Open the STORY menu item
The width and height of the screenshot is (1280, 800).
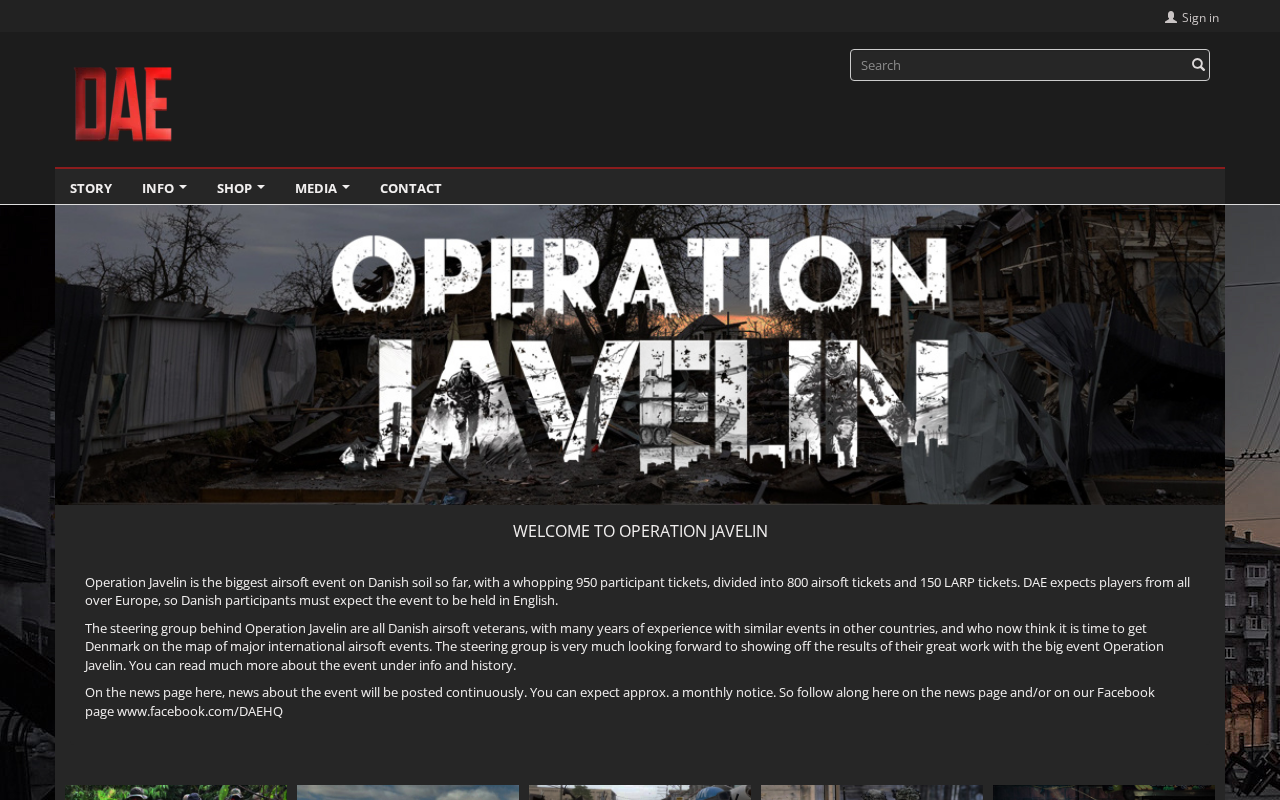click(91, 188)
